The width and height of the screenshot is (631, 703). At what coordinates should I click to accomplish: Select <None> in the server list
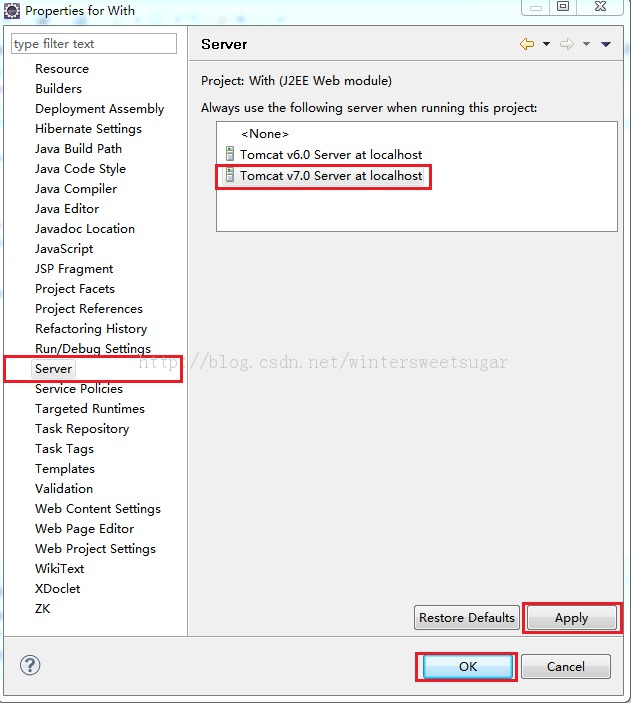click(264, 134)
